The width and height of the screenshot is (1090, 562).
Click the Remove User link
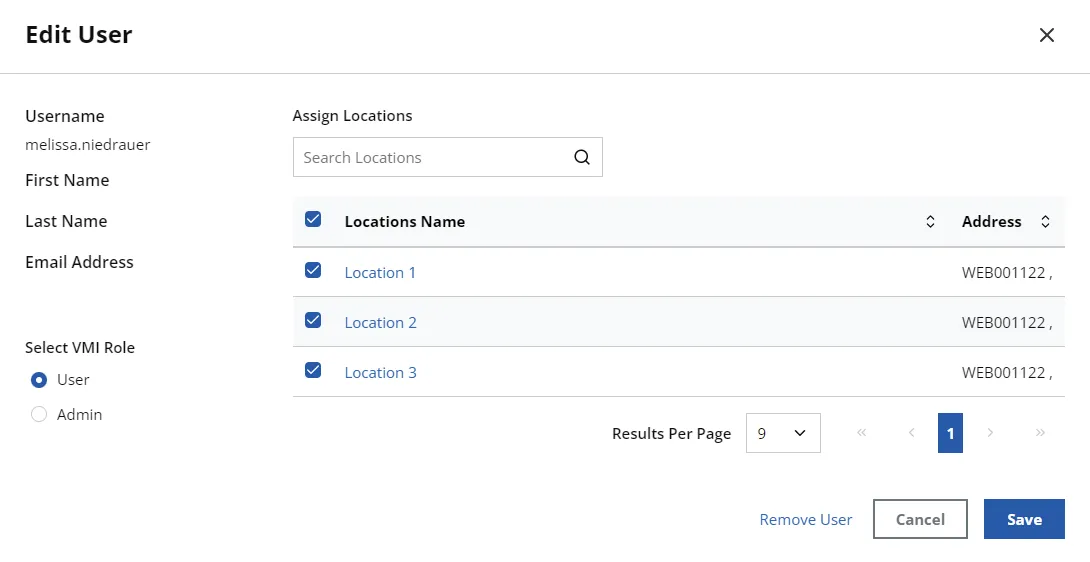pos(806,520)
